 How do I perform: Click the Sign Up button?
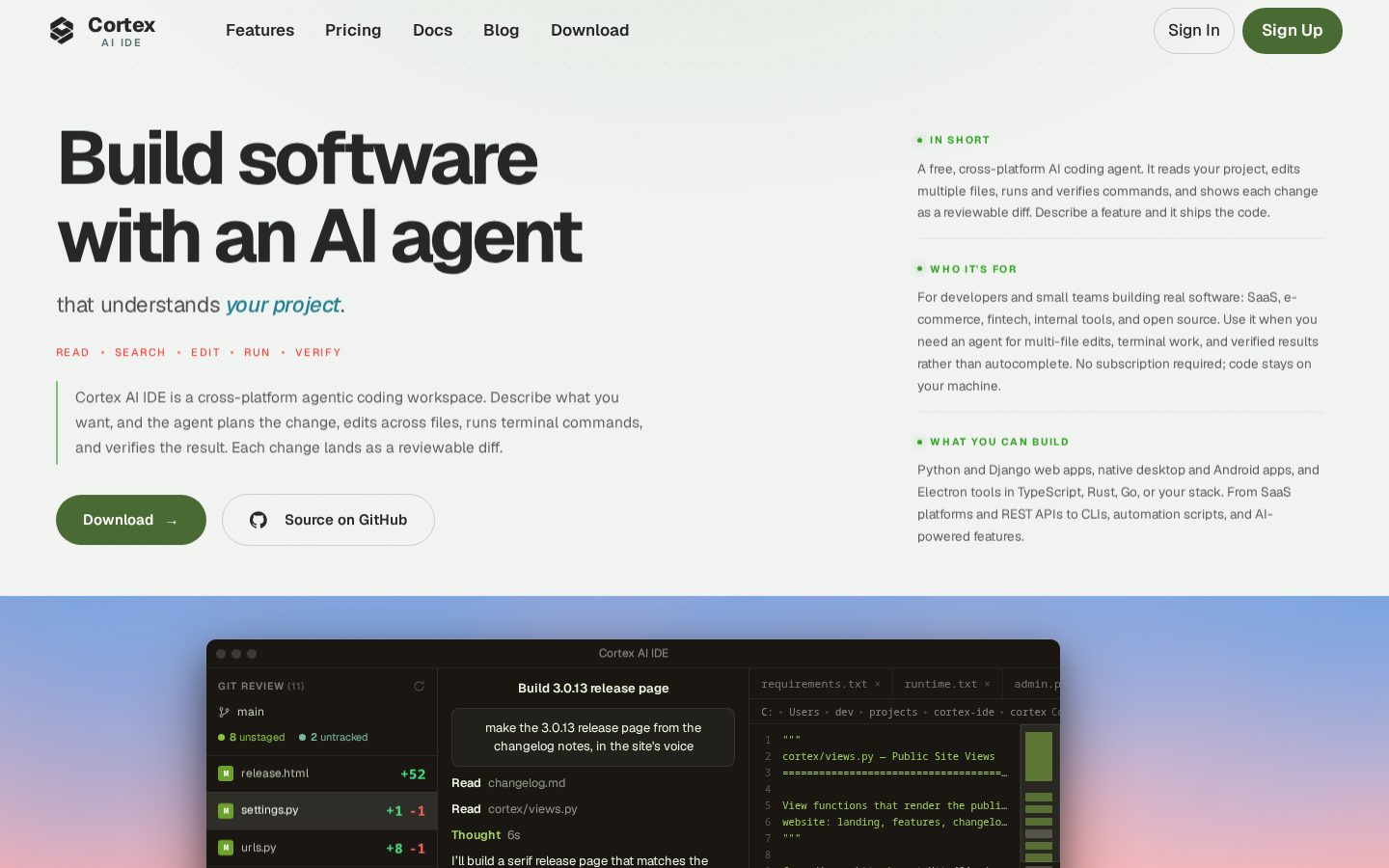tap(1292, 31)
